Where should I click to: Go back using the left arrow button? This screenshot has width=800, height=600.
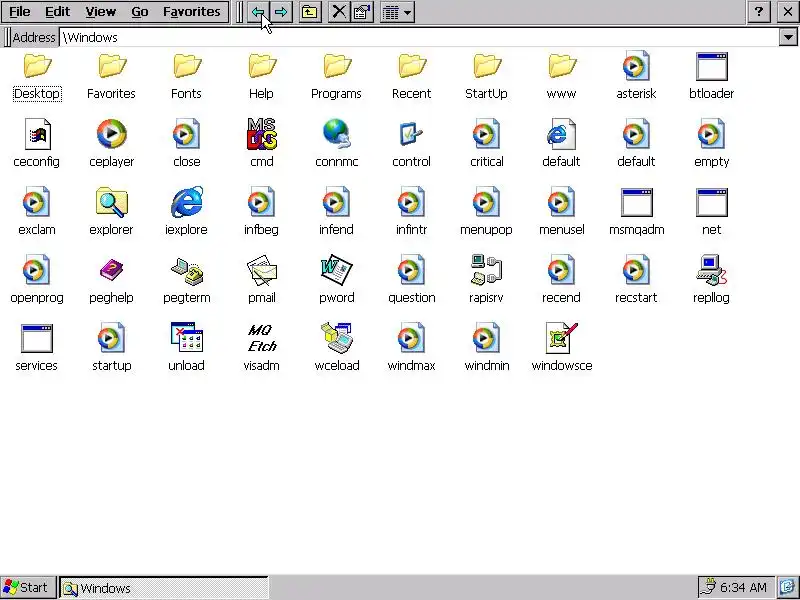[x=258, y=12]
